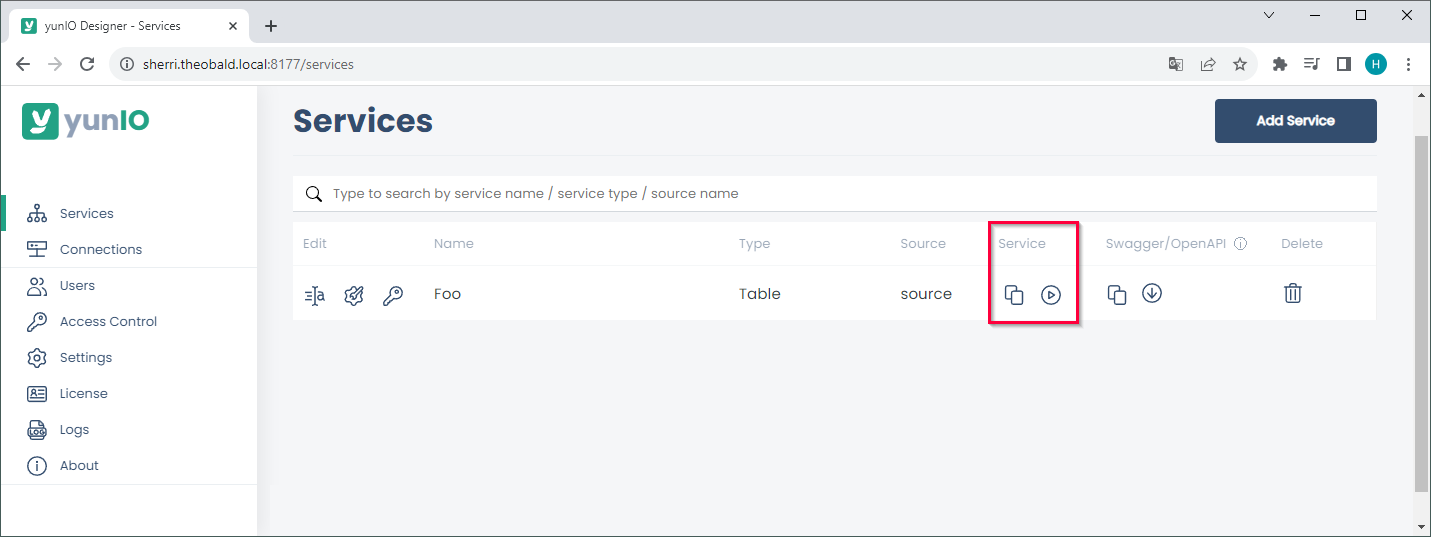Run the Foo service with play icon

click(1050, 295)
